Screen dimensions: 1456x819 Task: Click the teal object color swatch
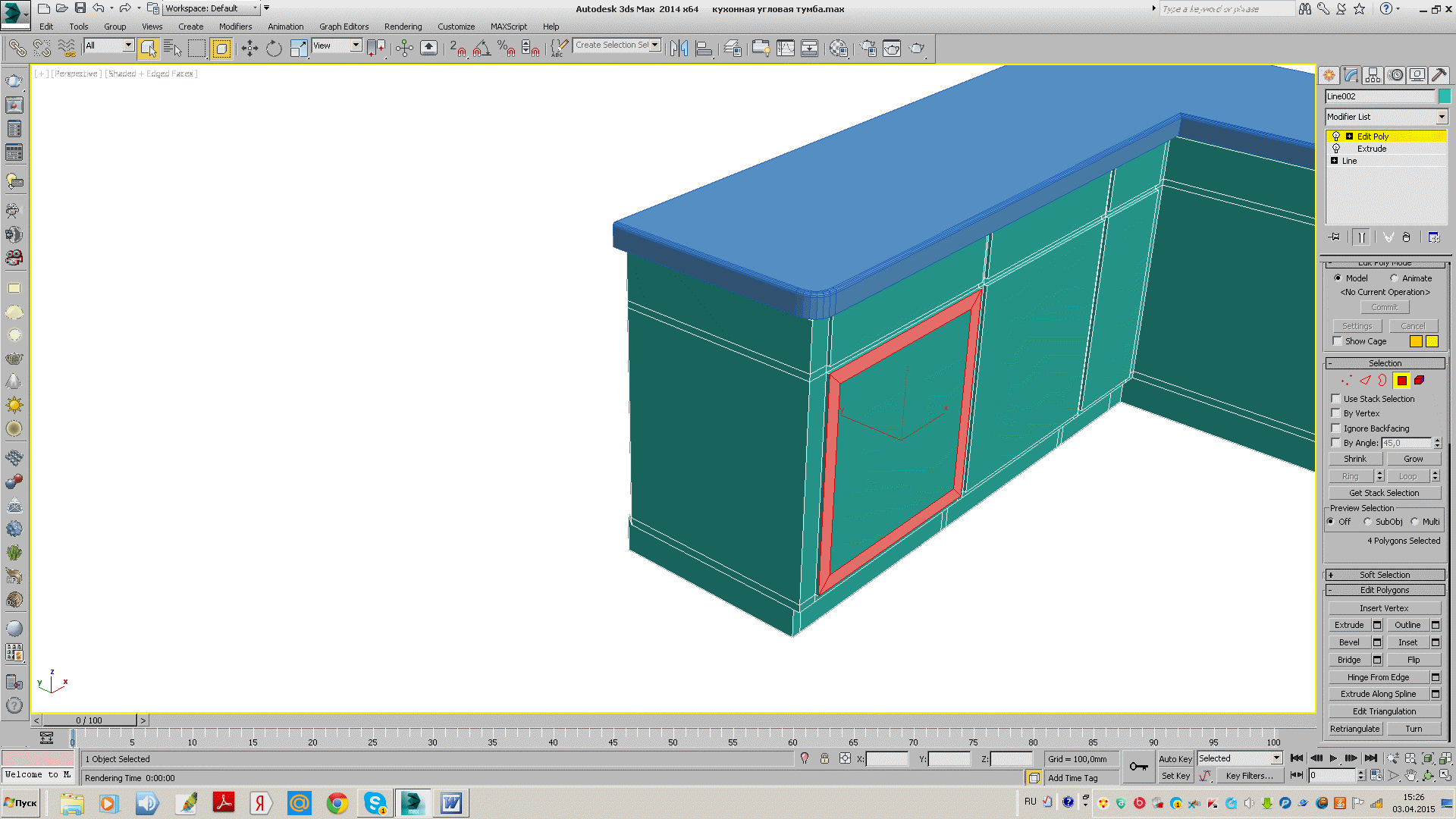coord(1445,96)
